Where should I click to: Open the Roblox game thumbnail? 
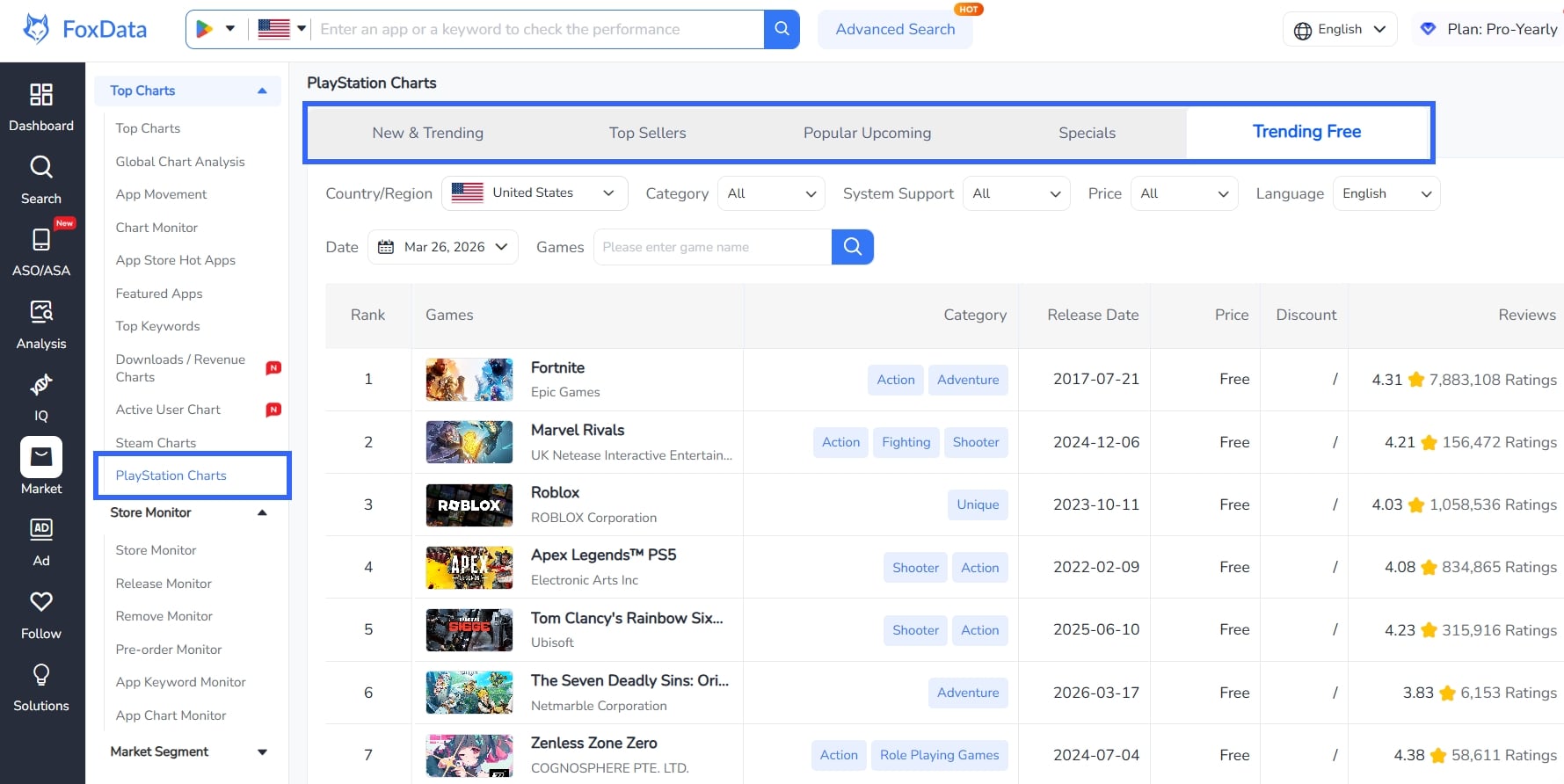[469, 505]
